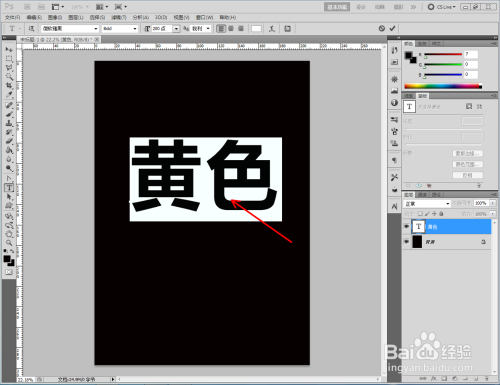Viewport: 500px width, 385px height.
Task: Select the Horizontal Type tool
Action: 9,188
